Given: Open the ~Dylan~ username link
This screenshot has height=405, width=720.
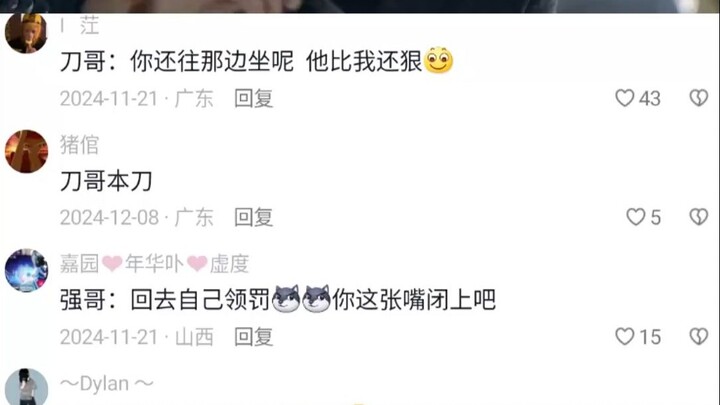Looking at the screenshot, I should [x=107, y=383].
